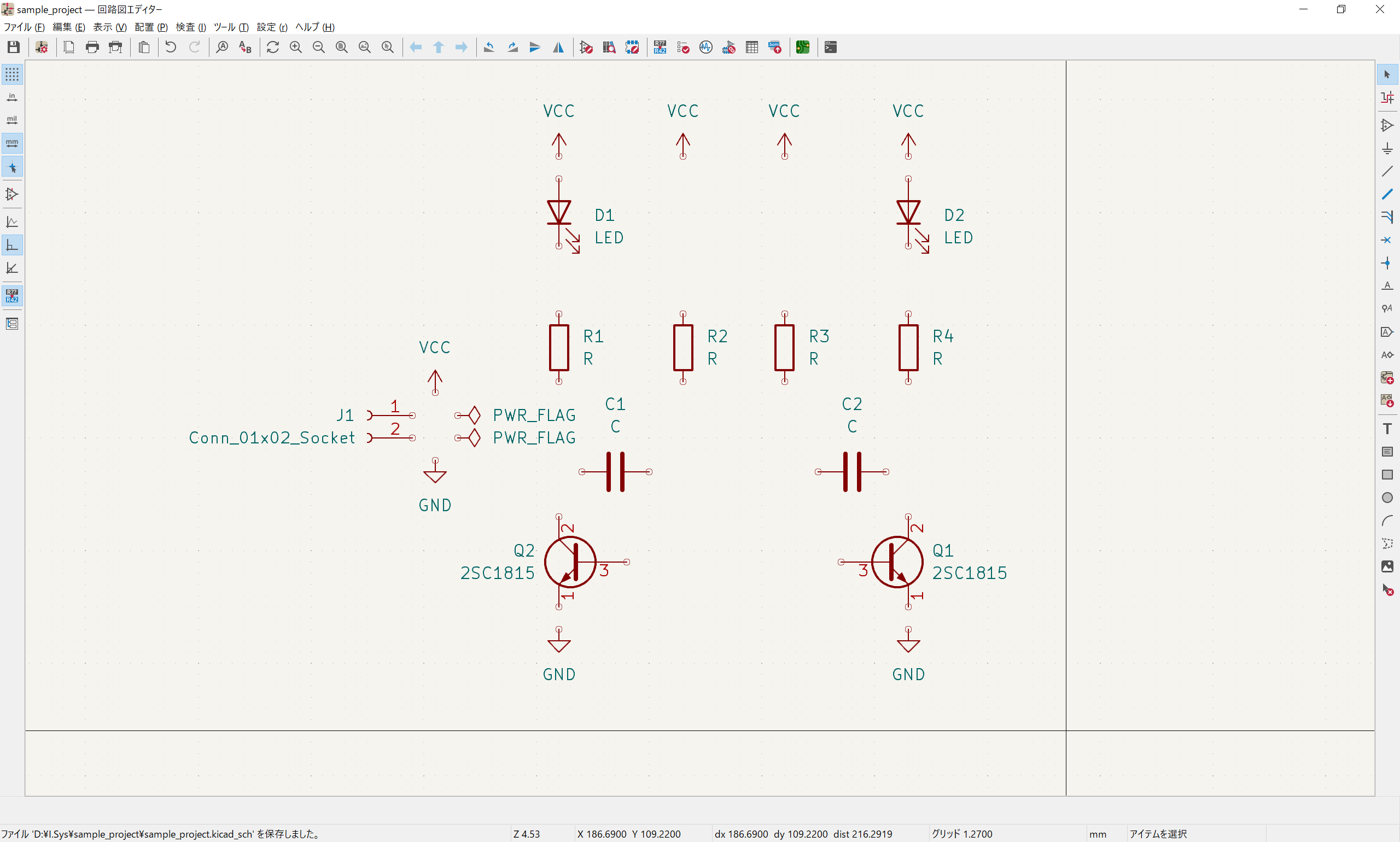Click the plot icon
The height and width of the screenshot is (842, 1400).
116,47
